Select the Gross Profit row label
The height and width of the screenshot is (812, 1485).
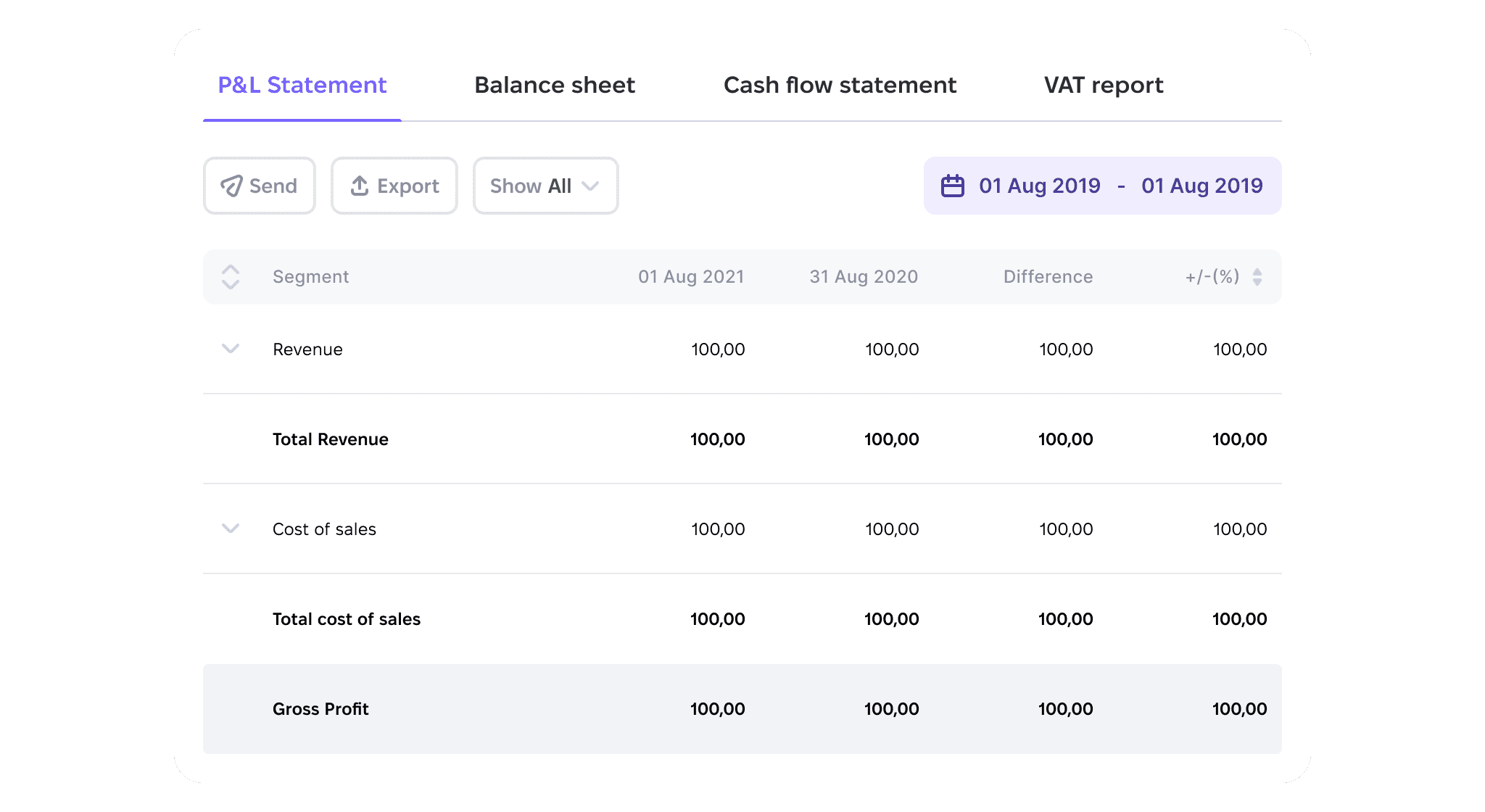pyautogui.click(x=320, y=709)
